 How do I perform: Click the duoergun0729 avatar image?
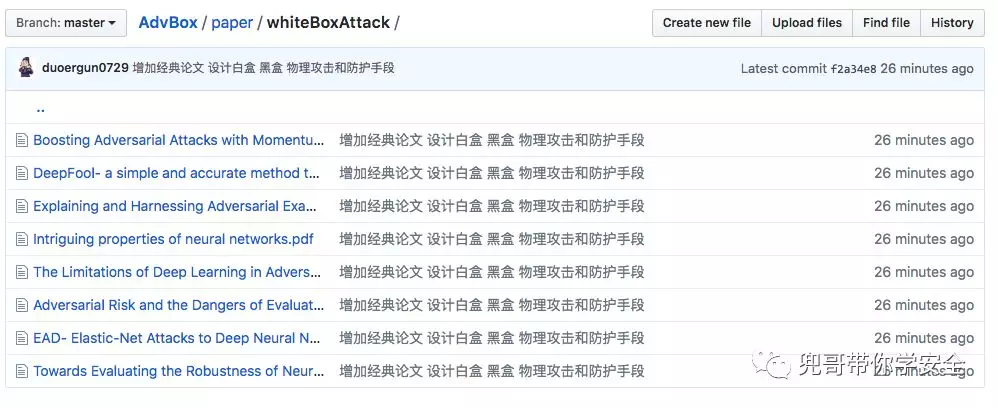26,67
